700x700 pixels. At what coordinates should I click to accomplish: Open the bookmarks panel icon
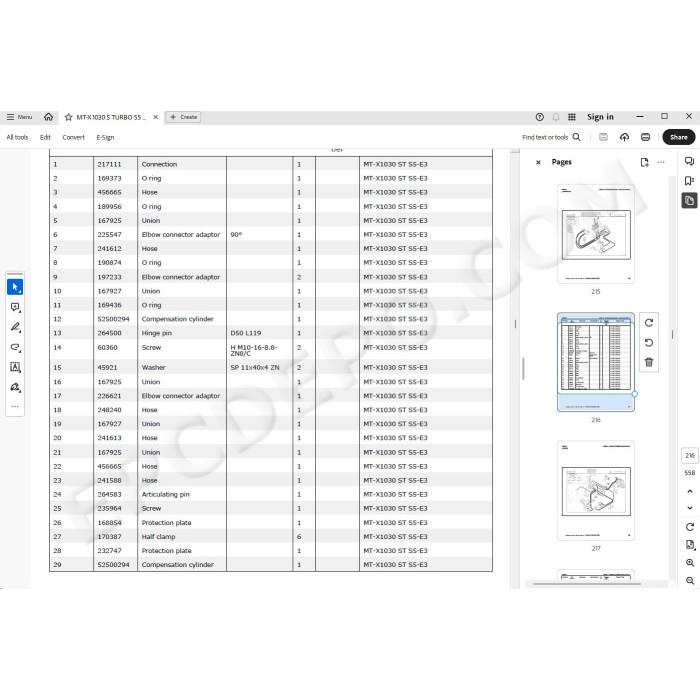click(689, 181)
